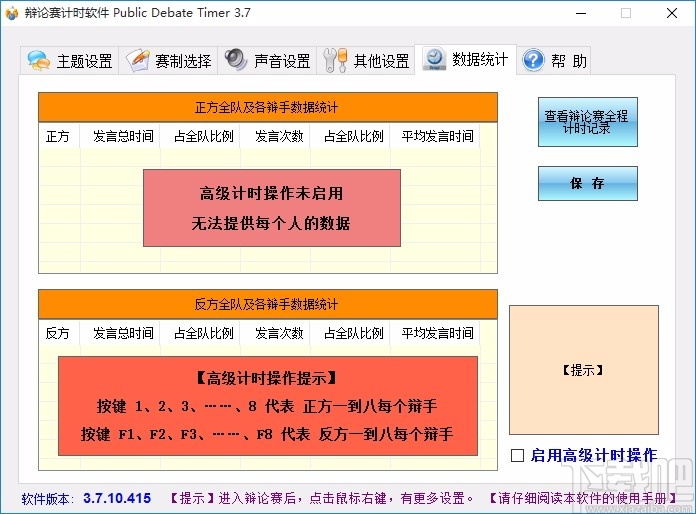The width and height of the screenshot is (696, 514).
Task: Click 平均发言时间 column in 正方 table
Action: 435,136
